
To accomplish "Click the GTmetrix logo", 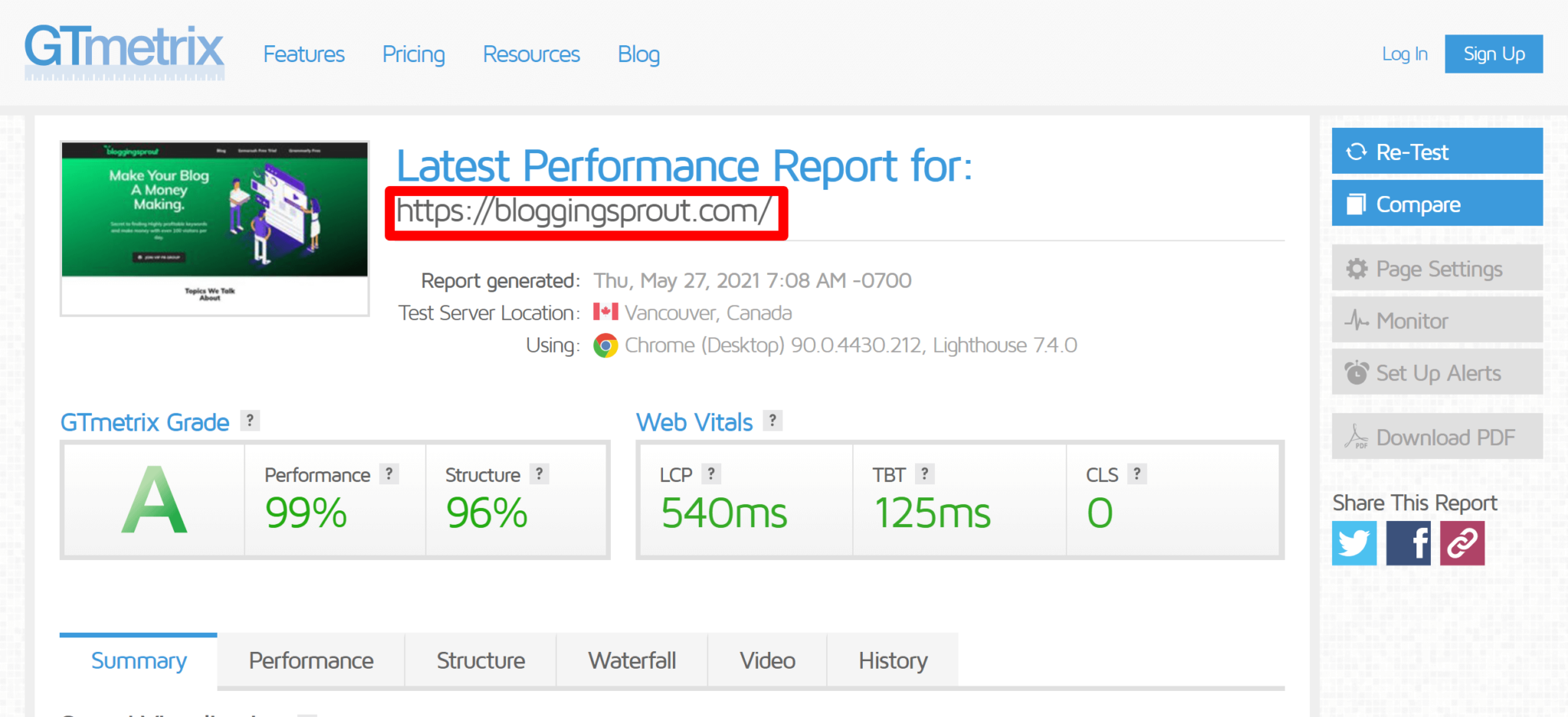I will [124, 52].
